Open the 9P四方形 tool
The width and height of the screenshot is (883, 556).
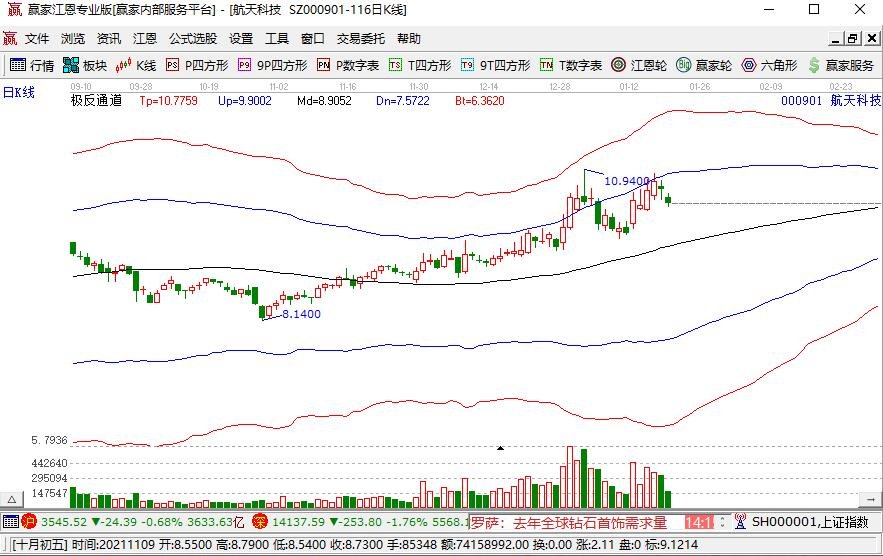point(273,65)
